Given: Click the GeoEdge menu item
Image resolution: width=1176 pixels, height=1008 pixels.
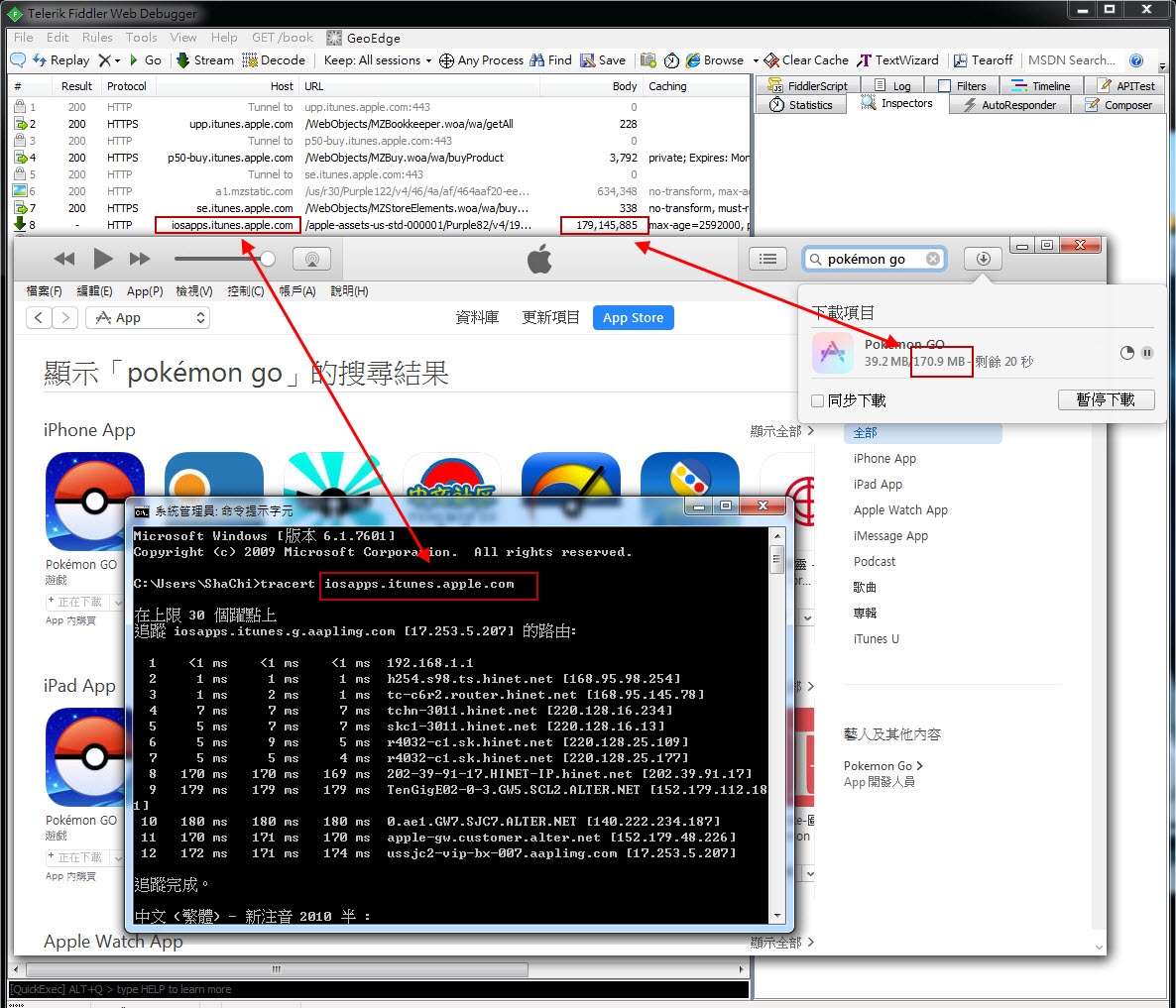Looking at the screenshot, I should [x=364, y=39].
